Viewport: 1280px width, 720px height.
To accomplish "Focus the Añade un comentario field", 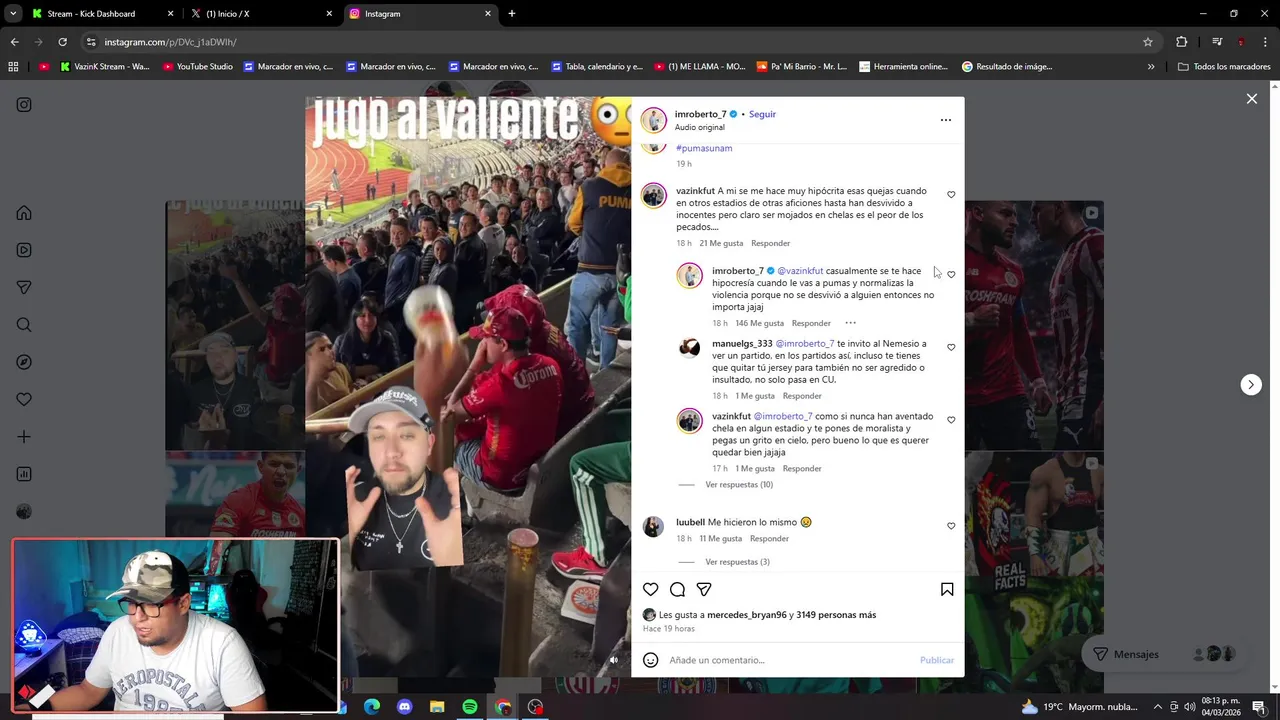I will [x=790, y=660].
